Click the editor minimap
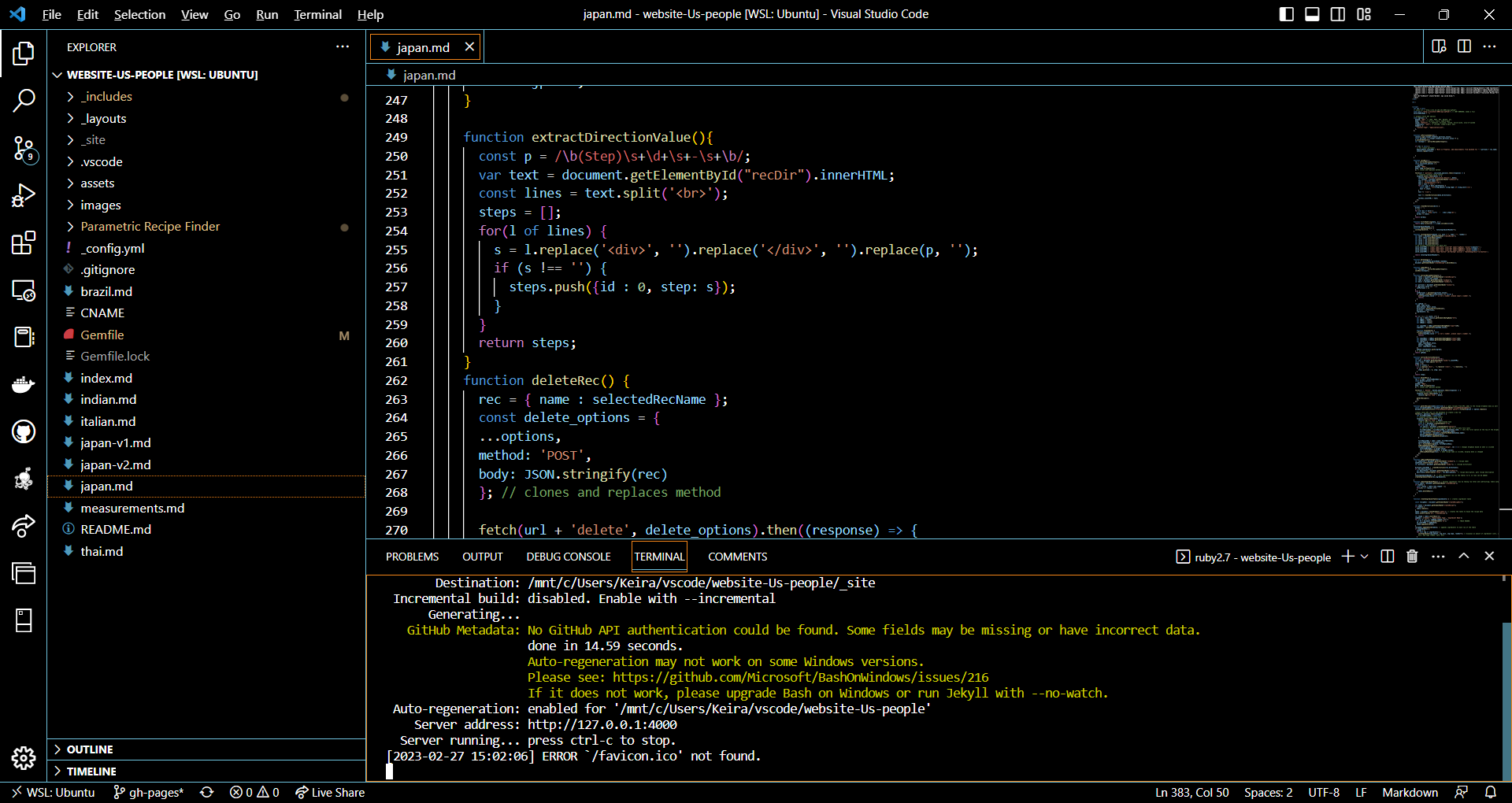The height and width of the screenshot is (803, 1512). pos(1457,311)
